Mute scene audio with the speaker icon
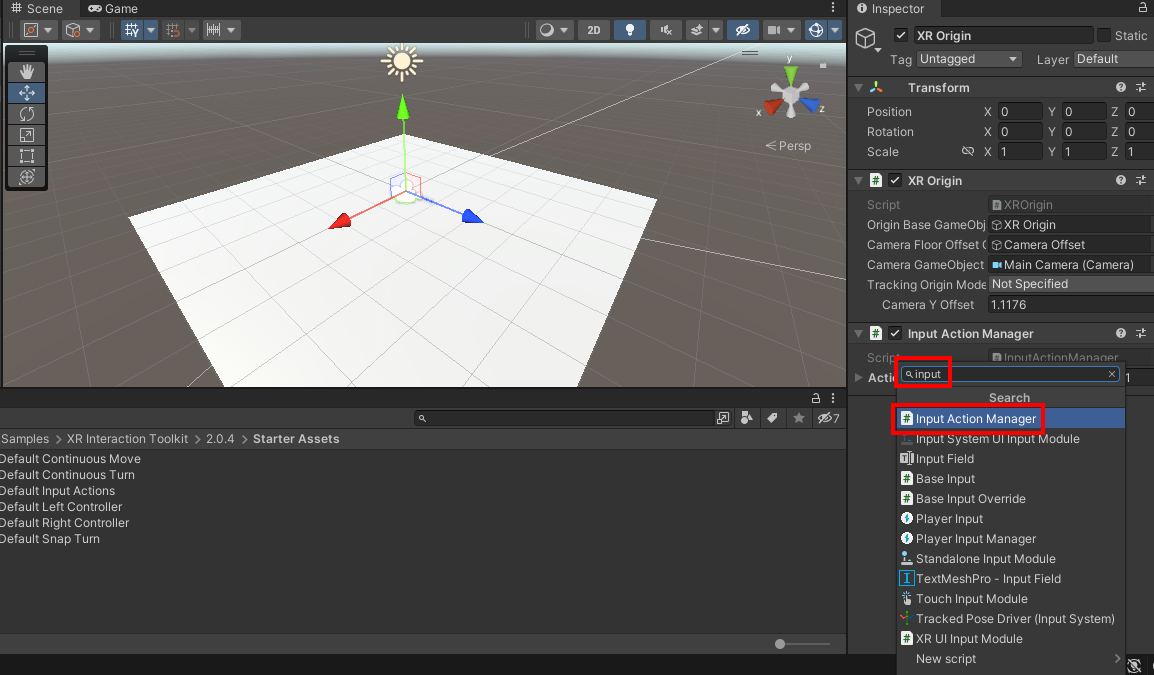 [665, 30]
